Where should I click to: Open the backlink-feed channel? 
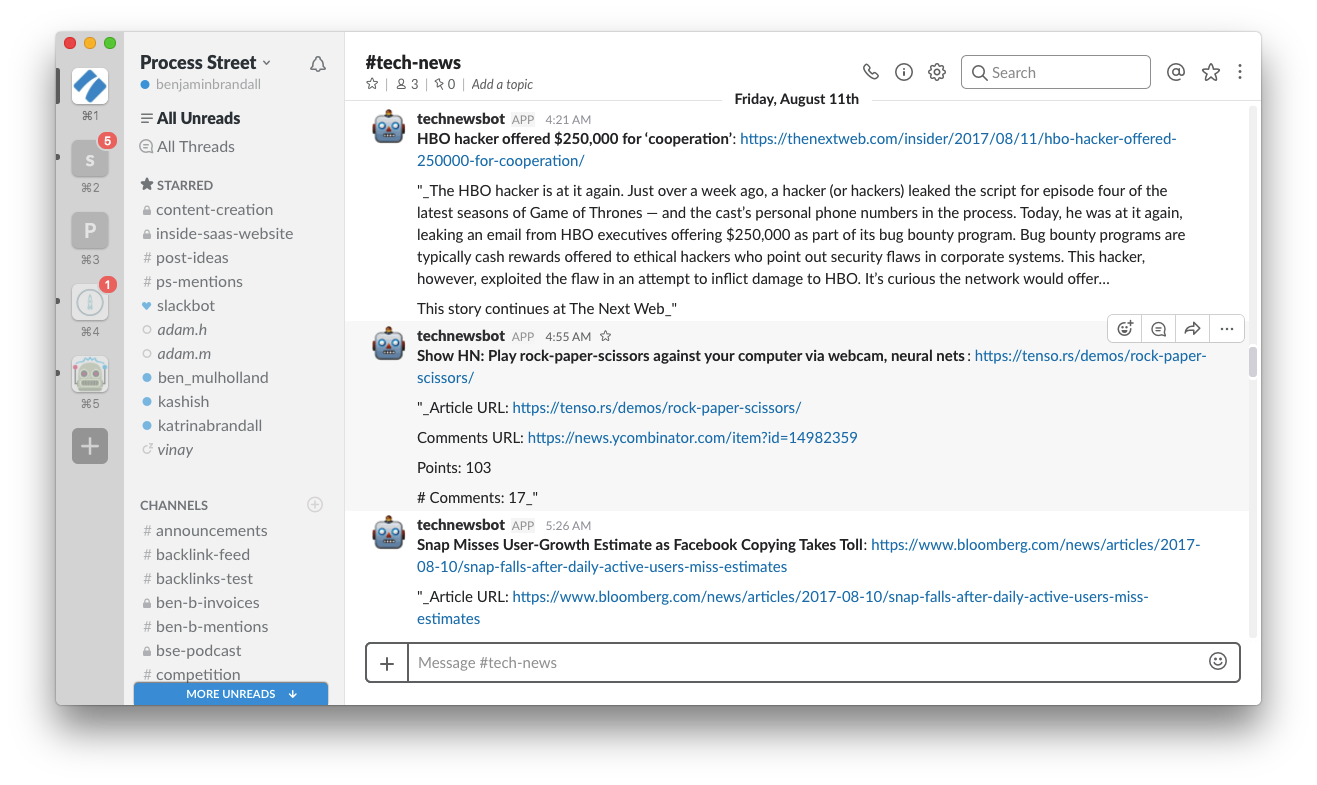(203, 555)
